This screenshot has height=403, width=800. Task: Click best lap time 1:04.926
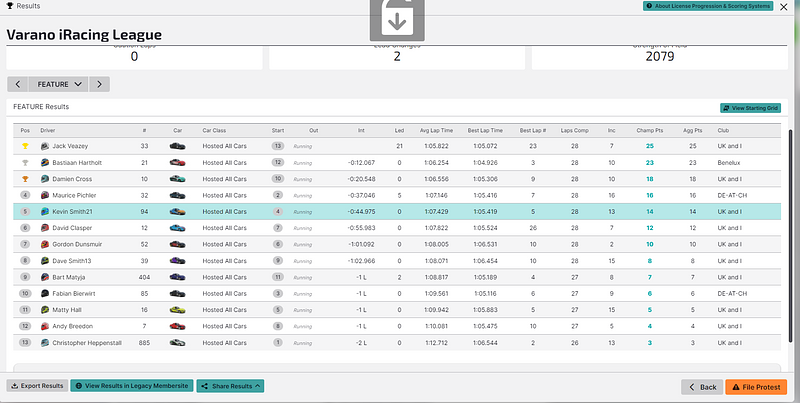point(485,163)
